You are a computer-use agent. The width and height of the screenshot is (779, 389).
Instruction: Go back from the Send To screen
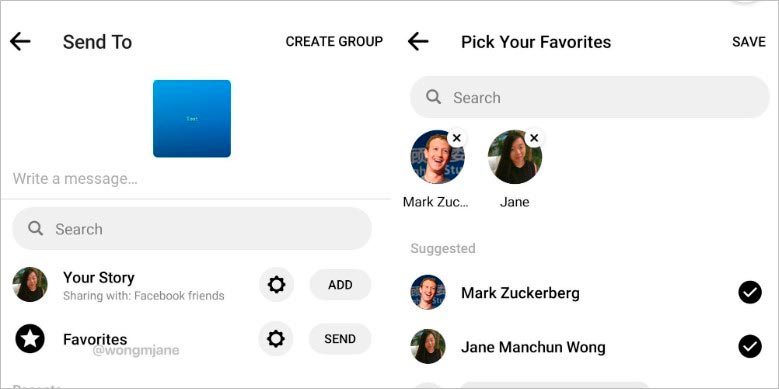click(20, 41)
